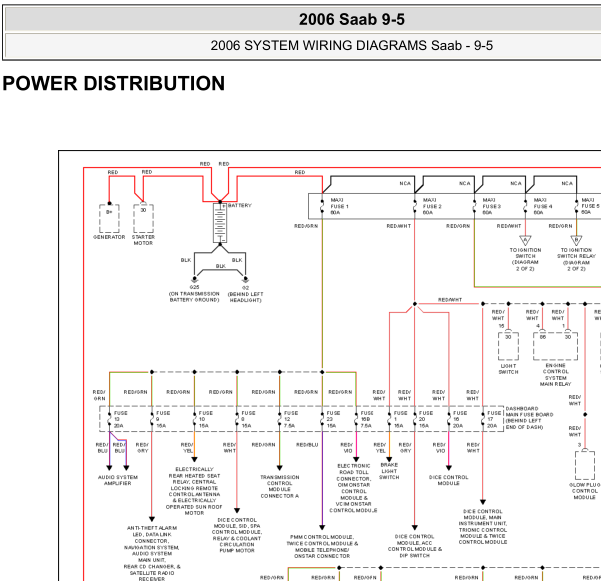Click the G2 ground symbol behind left headlight
The width and height of the screenshot is (601, 581).
[245, 279]
